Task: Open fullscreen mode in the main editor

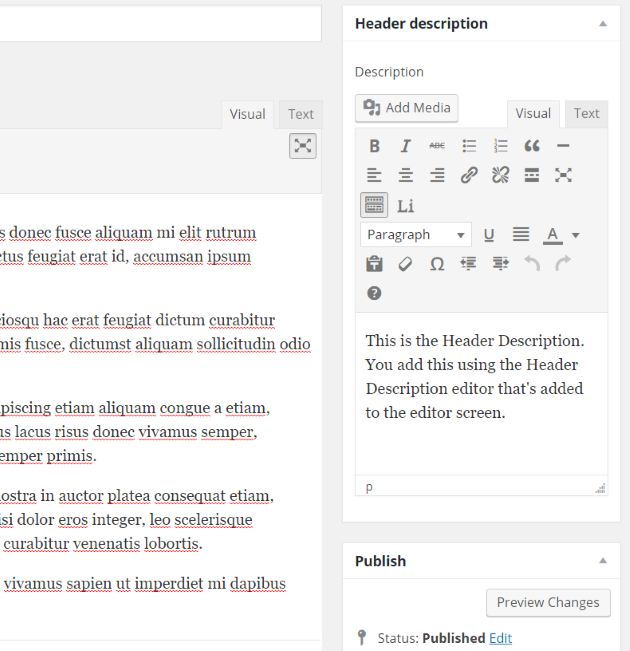Action: [303, 146]
